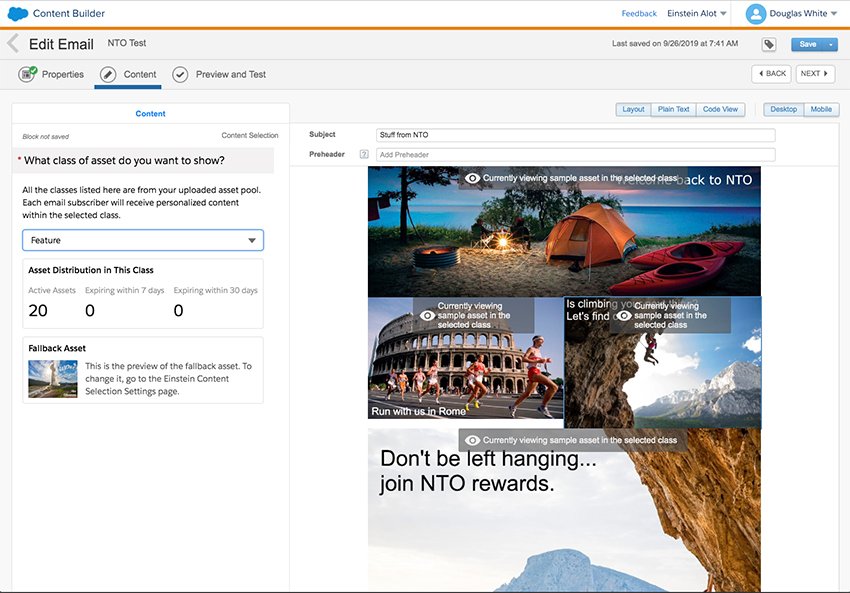Click the tag icon next to Save
Viewport: 850px width, 593px height.
pyautogui.click(x=767, y=45)
